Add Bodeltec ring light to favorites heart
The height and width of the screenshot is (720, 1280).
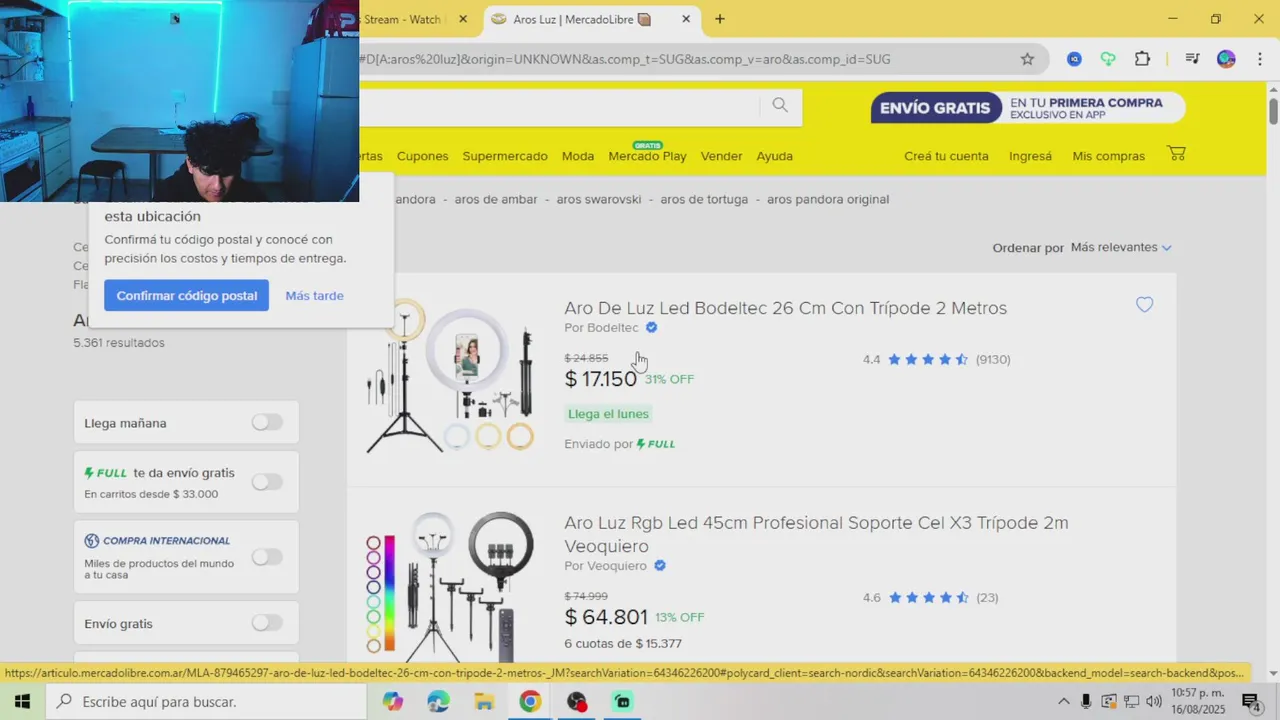(x=1144, y=305)
